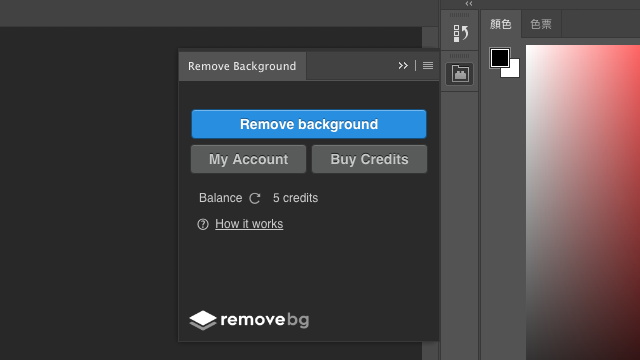Switch to the 顏色 tab
The image size is (640, 360).
(x=501, y=24)
